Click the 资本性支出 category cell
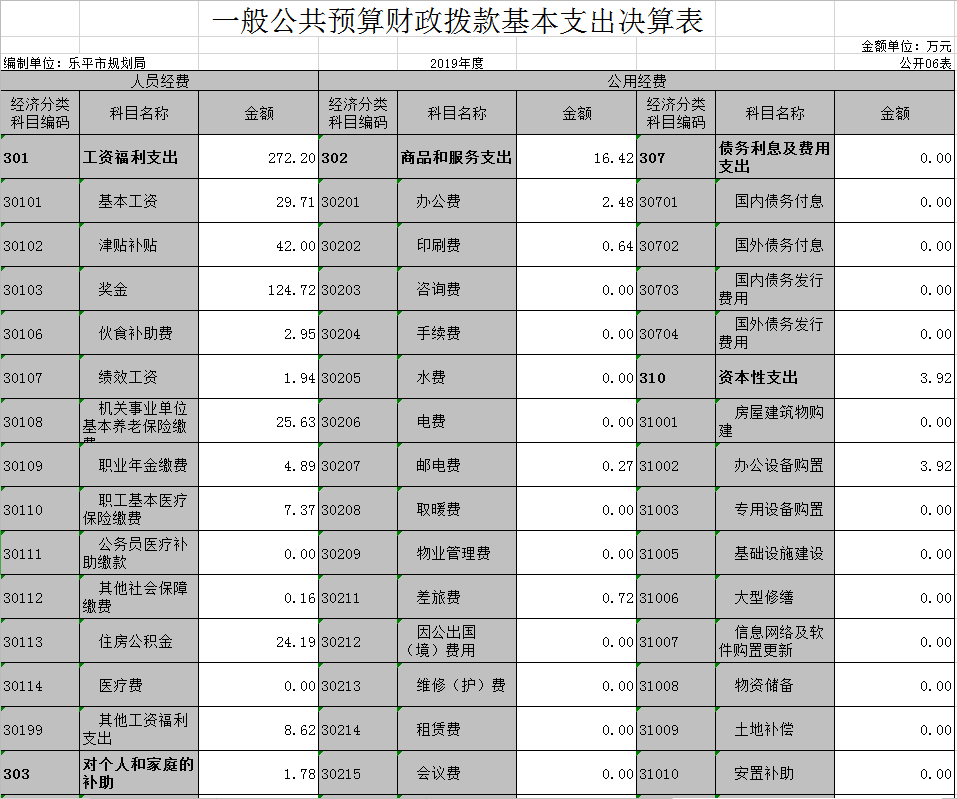Screen dimensions: 957x799 pos(774,378)
